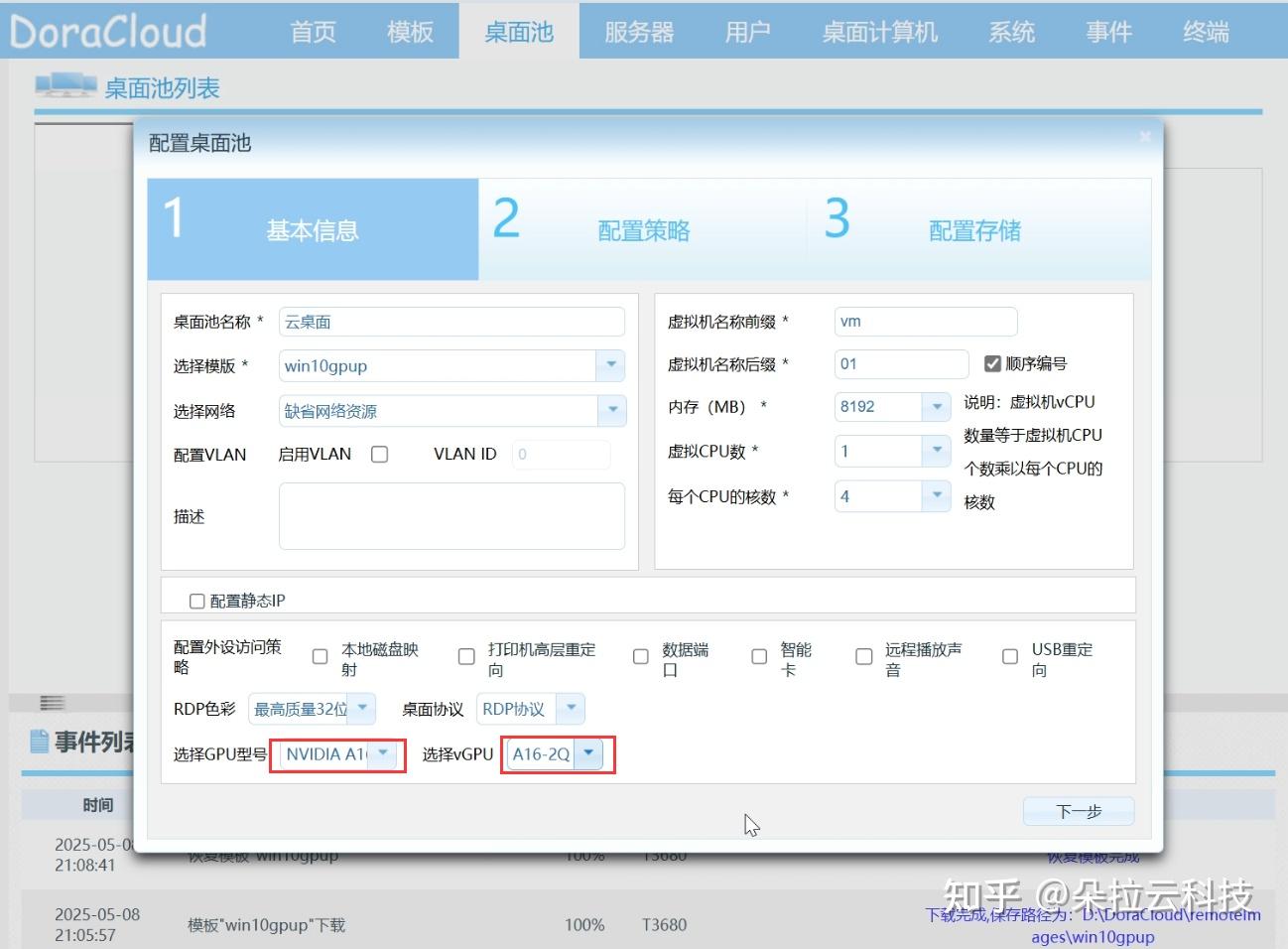Click the VLAN ID input field
This screenshot has height=949, width=1288.
561,454
